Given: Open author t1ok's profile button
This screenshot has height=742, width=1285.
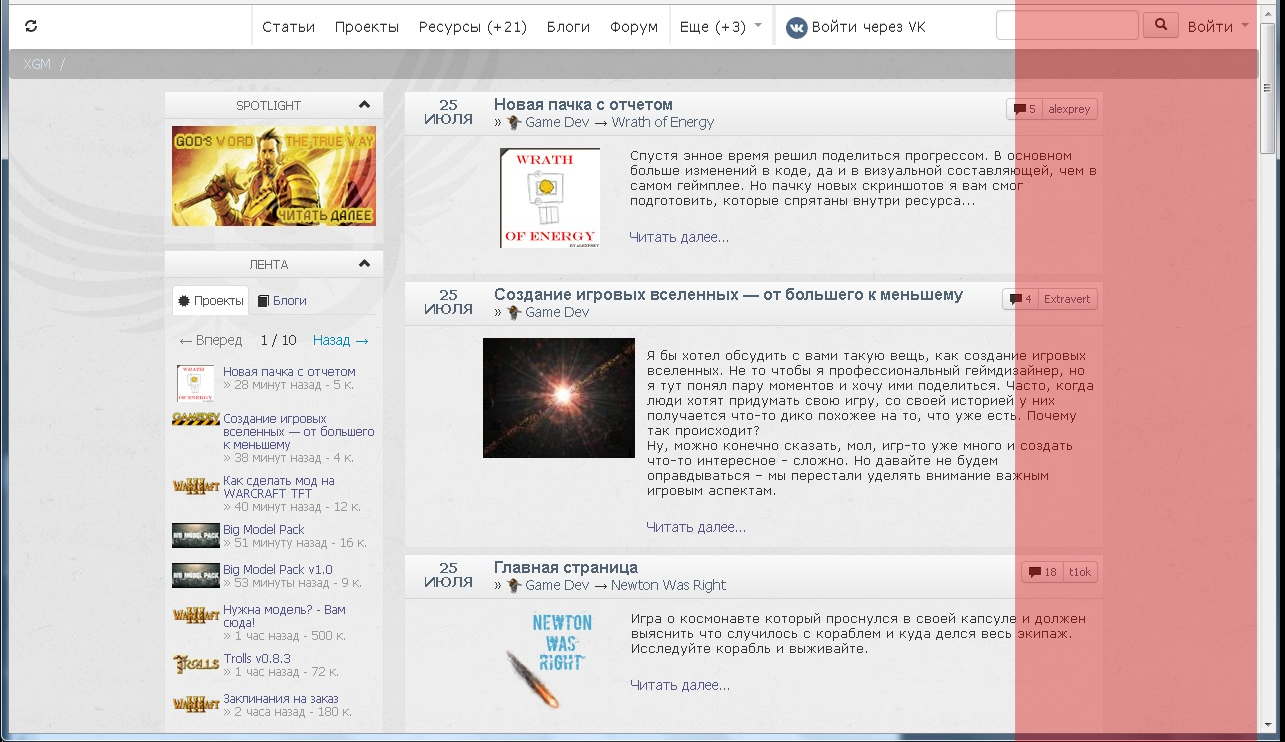Looking at the screenshot, I should [x=1080, y=572].
